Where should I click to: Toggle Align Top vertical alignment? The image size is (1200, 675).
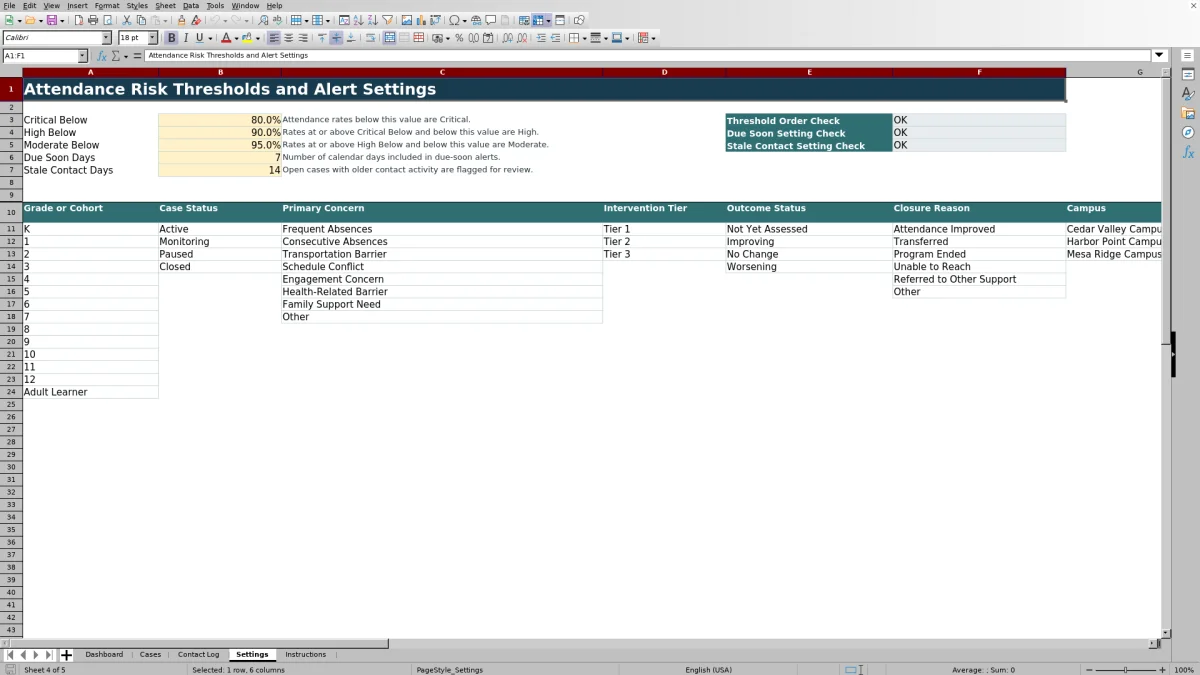(x=322, y=38)
